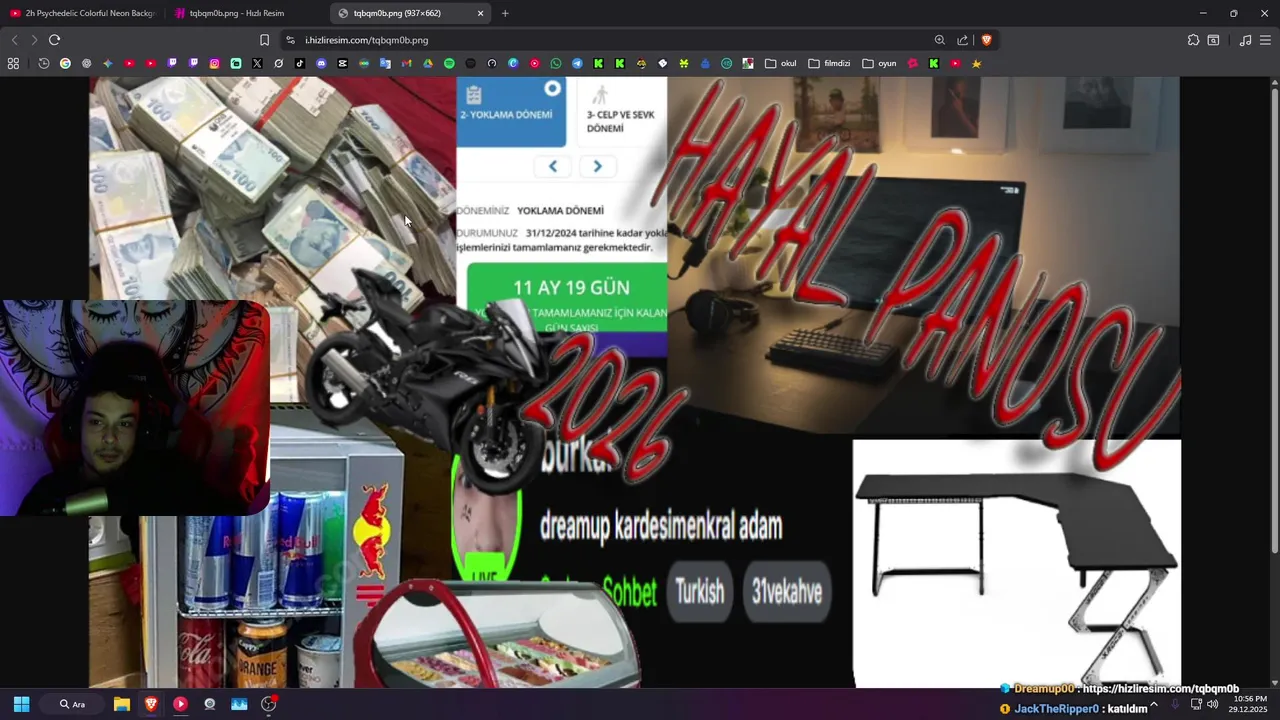1280x720 pixels.
Task: Open the WhatsApp bookmark
Action: coord(556,63)
